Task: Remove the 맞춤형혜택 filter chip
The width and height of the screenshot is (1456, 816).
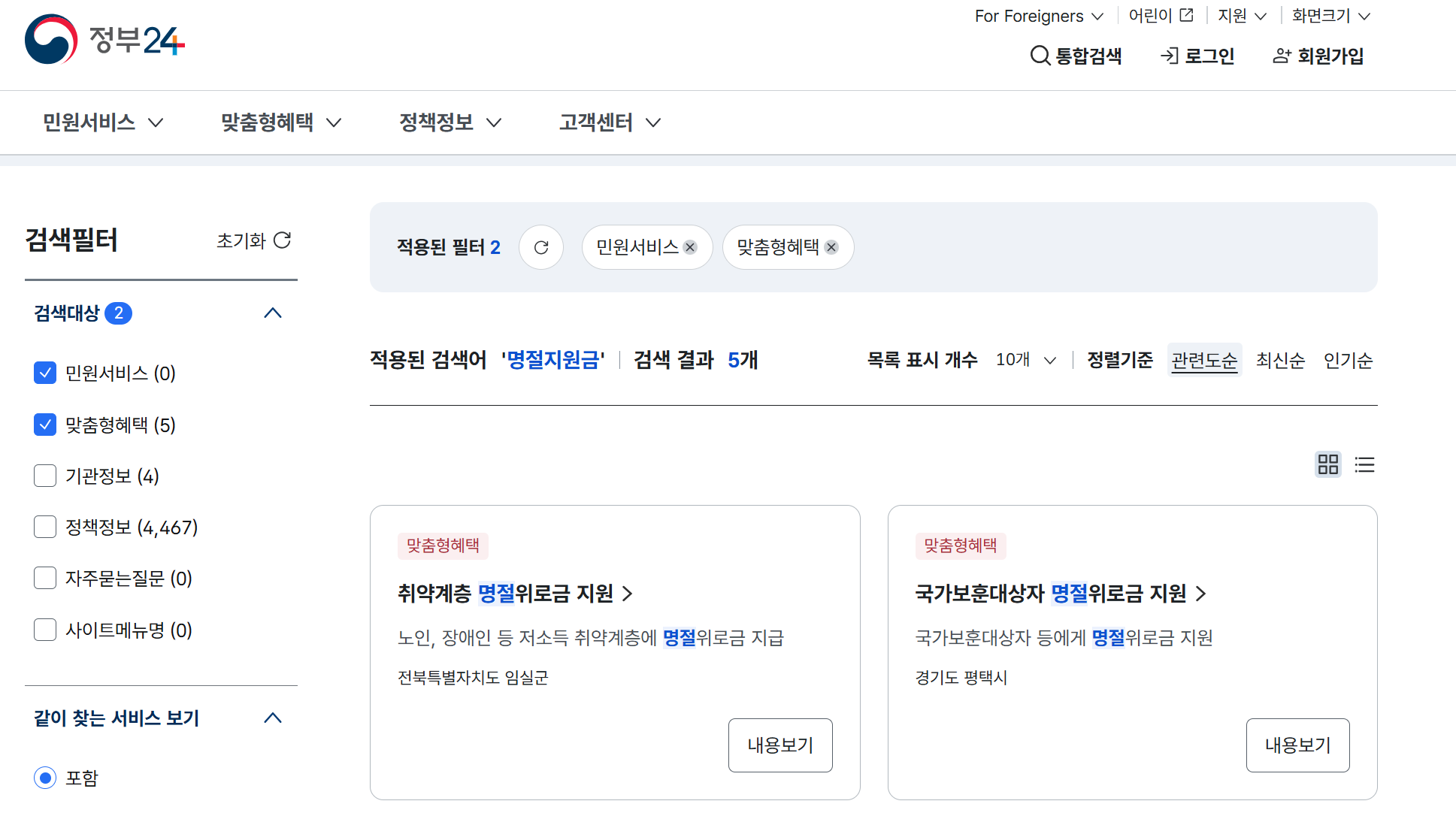Action: (831, 247)
